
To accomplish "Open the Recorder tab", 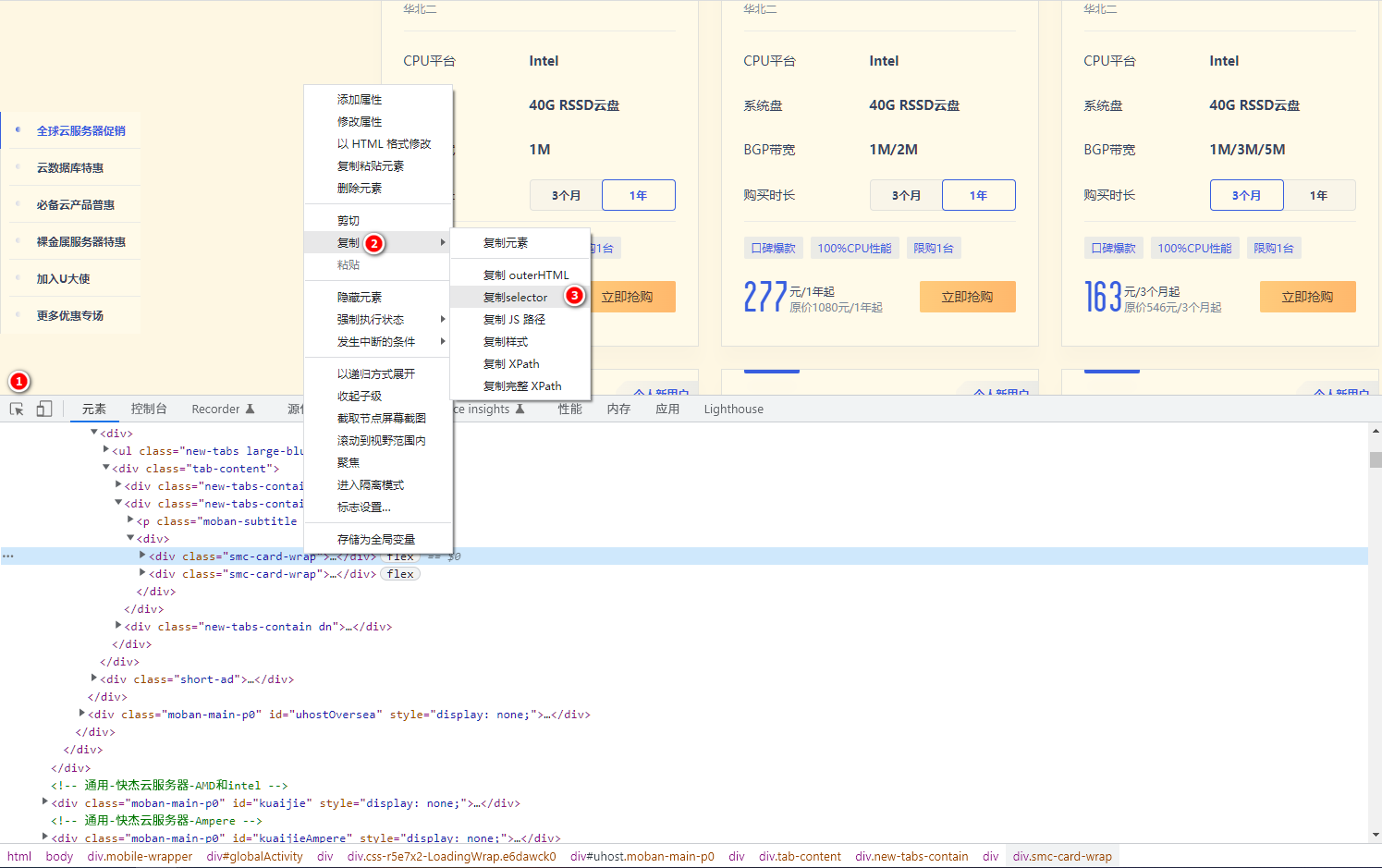I will [x=223, y=409].
